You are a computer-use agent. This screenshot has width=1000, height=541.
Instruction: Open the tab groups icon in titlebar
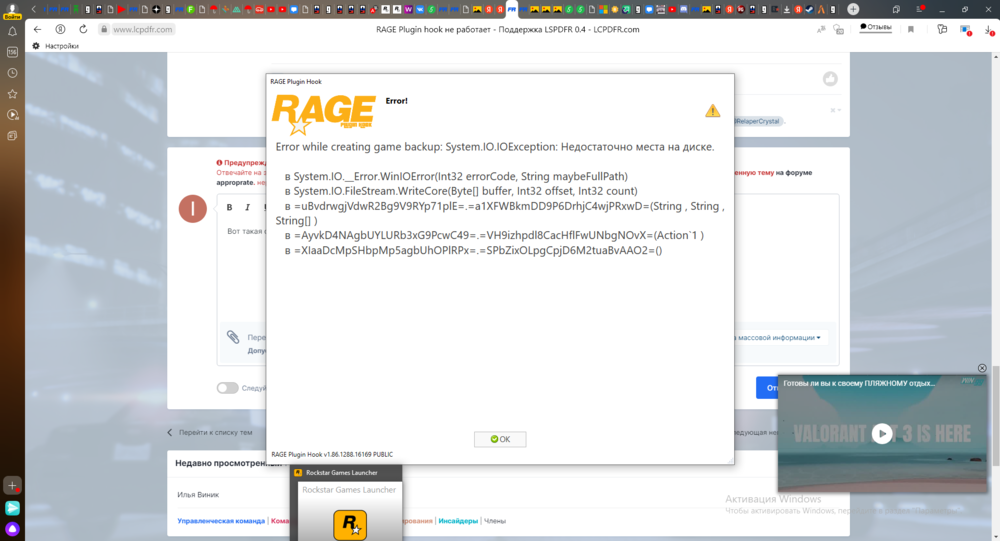896,9
